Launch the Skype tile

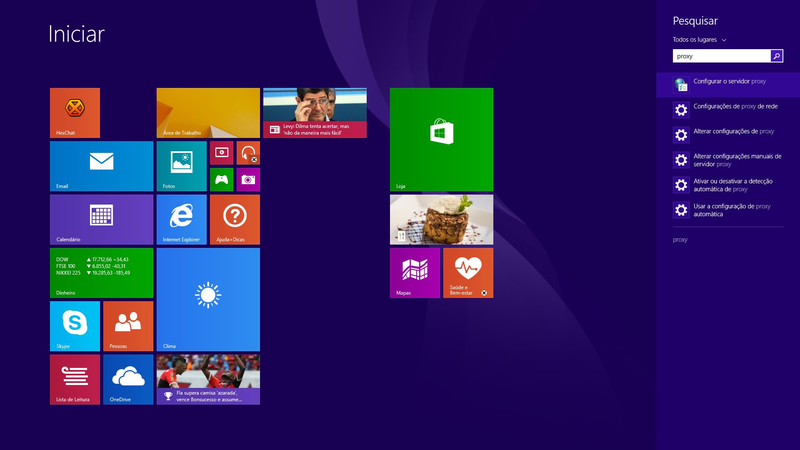pyautogui.click(x=75, y=326)
